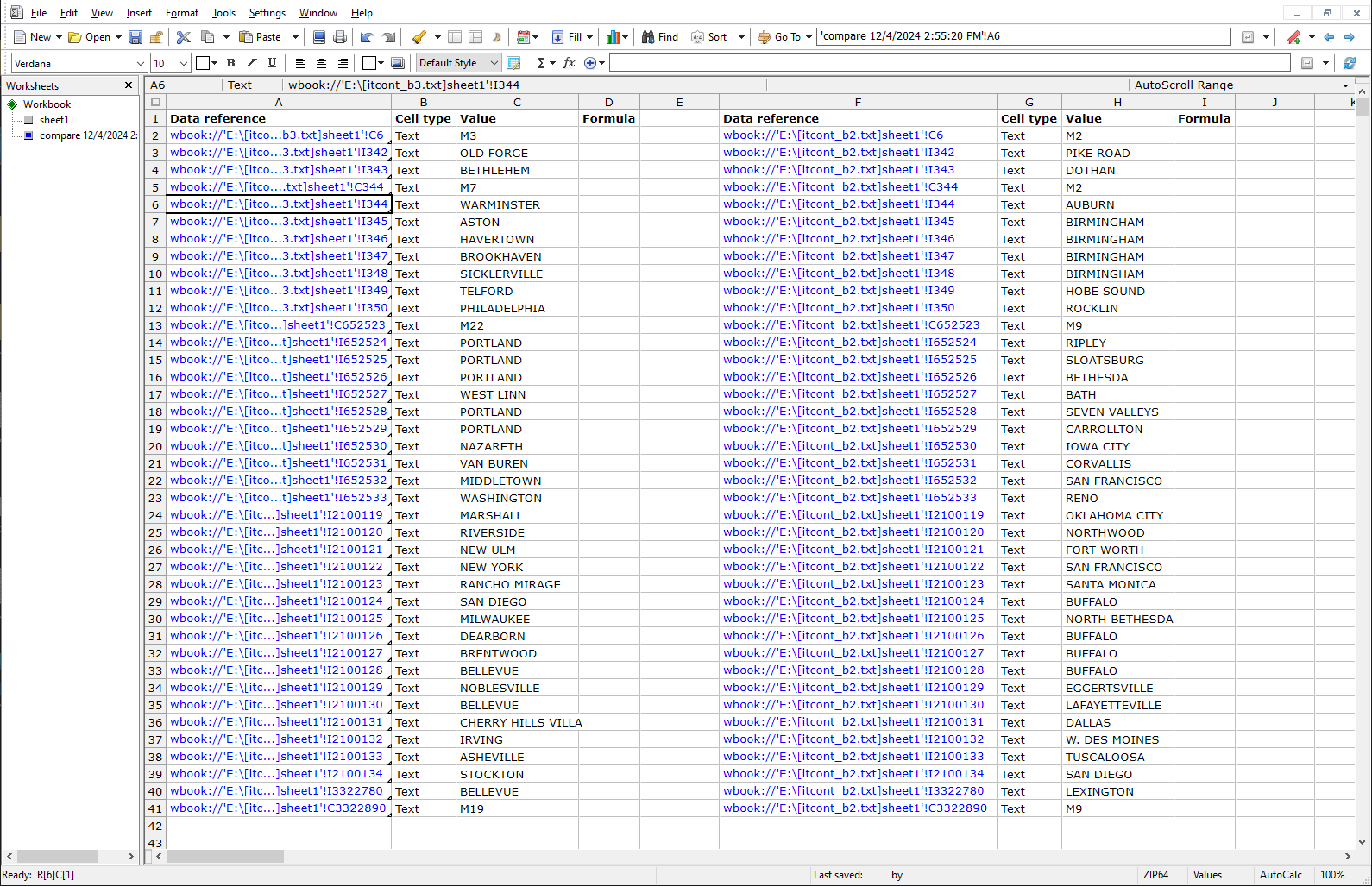Select the Workbook tree node
The image size is (1372, 887).
click(x=47, y=104)
